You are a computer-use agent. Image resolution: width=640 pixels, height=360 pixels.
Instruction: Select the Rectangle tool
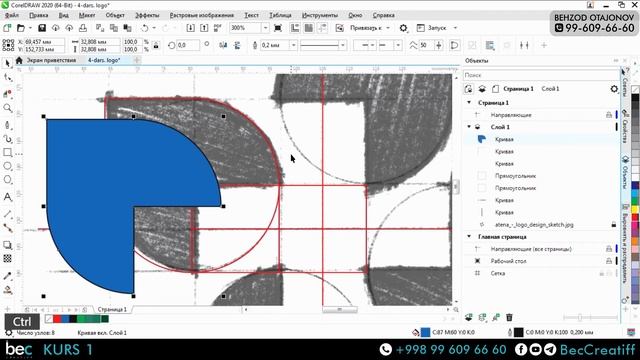7,152
